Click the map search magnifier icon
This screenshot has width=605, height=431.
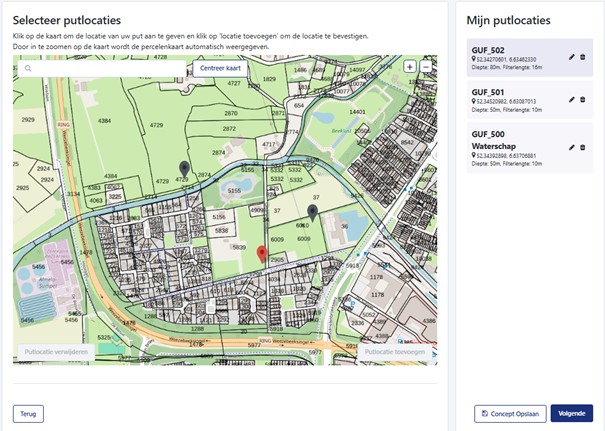[28, 69]
